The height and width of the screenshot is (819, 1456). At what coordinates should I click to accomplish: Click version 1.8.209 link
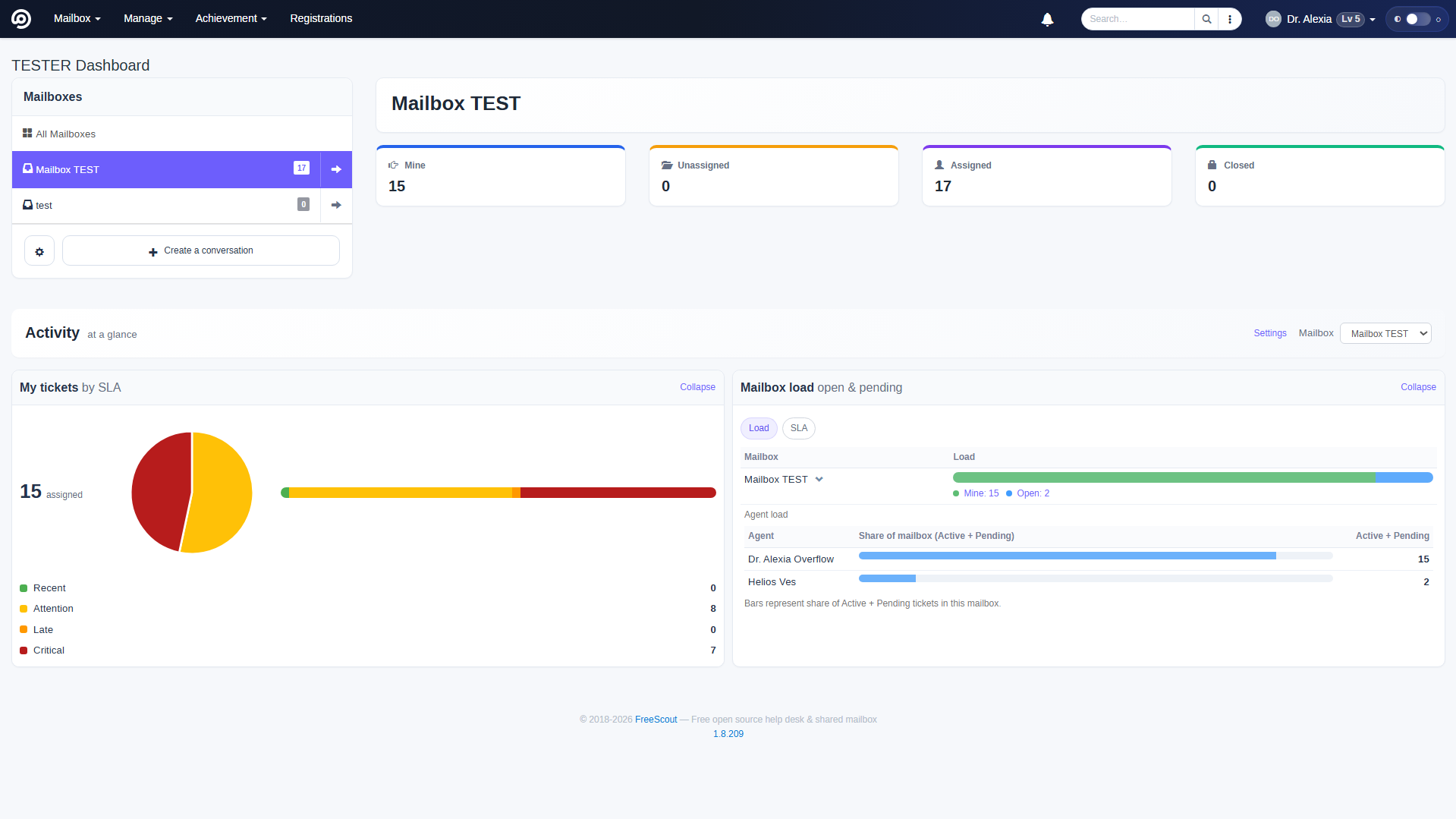click(x=728, y=734)
